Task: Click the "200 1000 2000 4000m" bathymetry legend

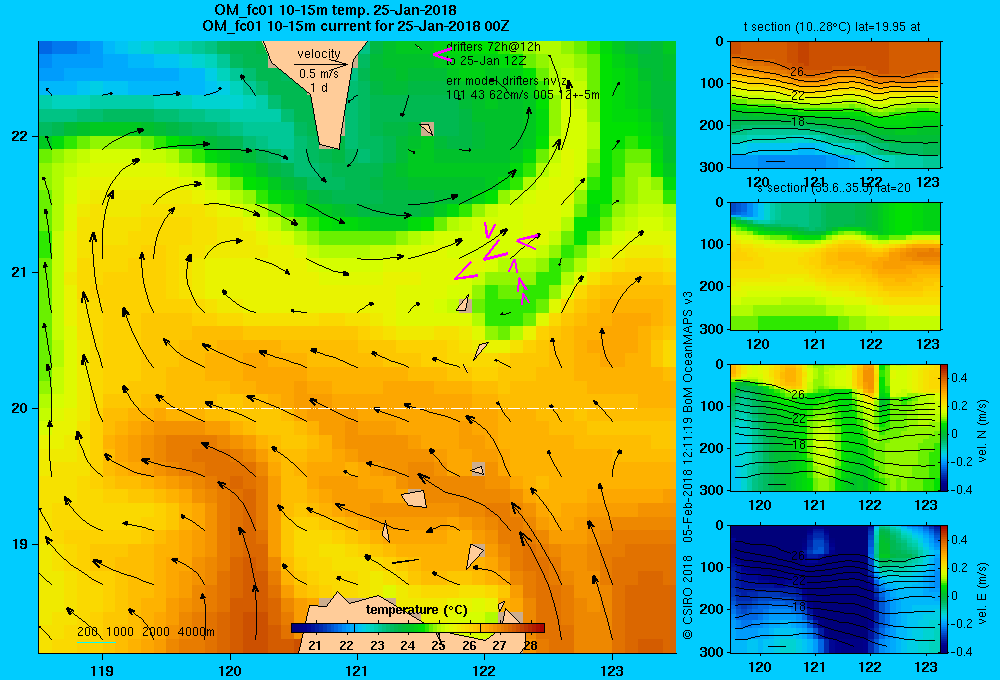Action: [x=146, y=632]
